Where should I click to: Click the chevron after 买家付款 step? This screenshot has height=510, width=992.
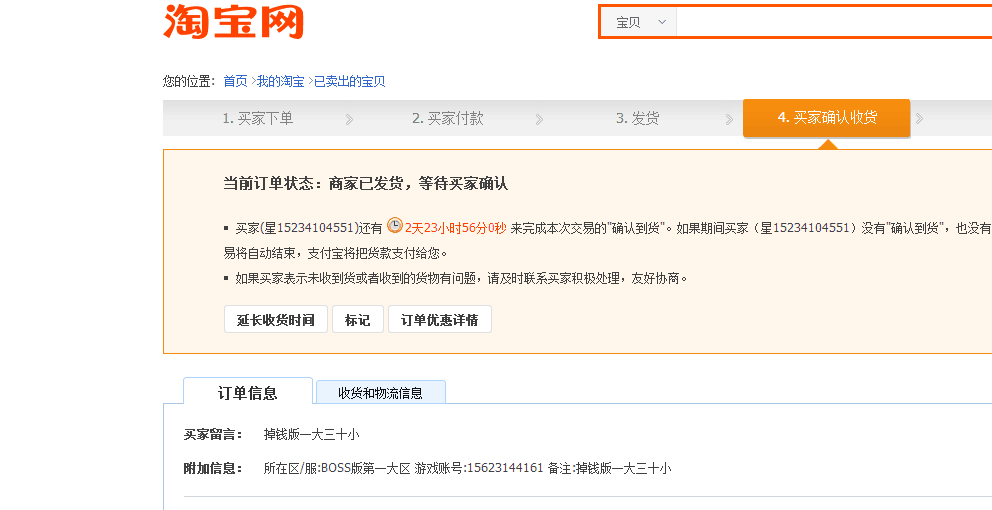(x=539, y=120)
